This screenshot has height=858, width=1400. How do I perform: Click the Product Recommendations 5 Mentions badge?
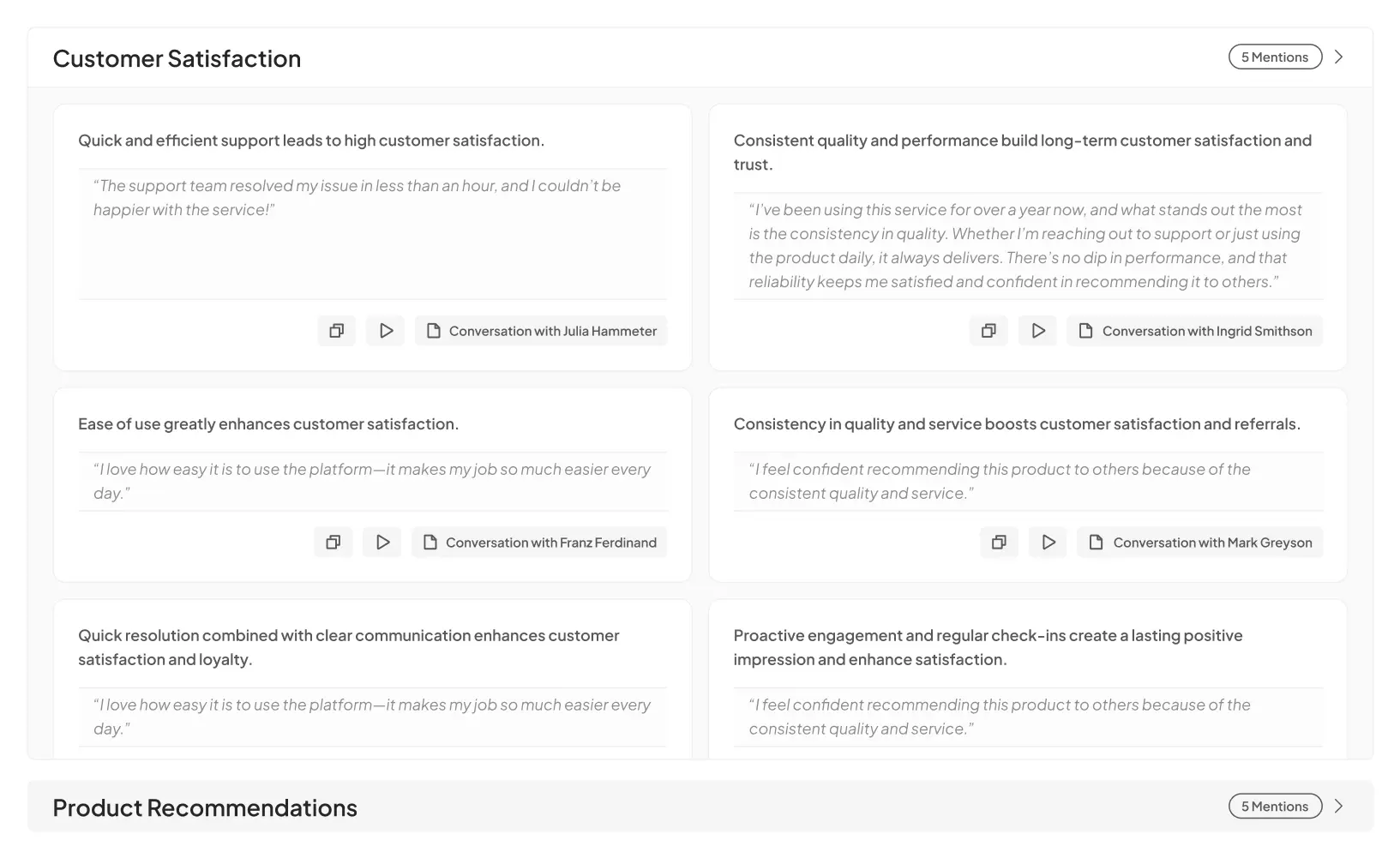click(x=1275, y=807)
